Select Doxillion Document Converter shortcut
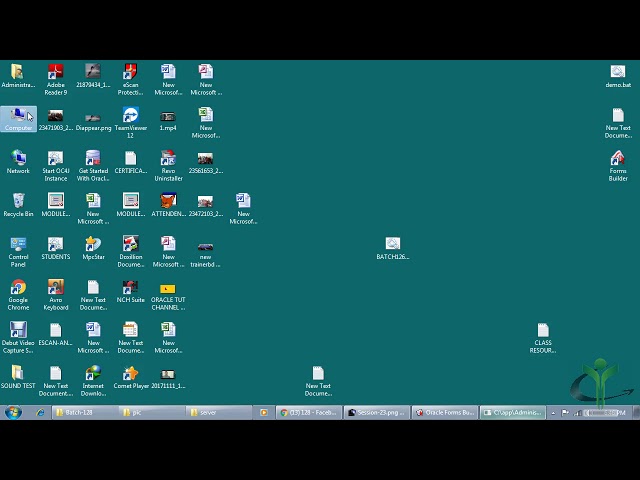 pos(130,252)
